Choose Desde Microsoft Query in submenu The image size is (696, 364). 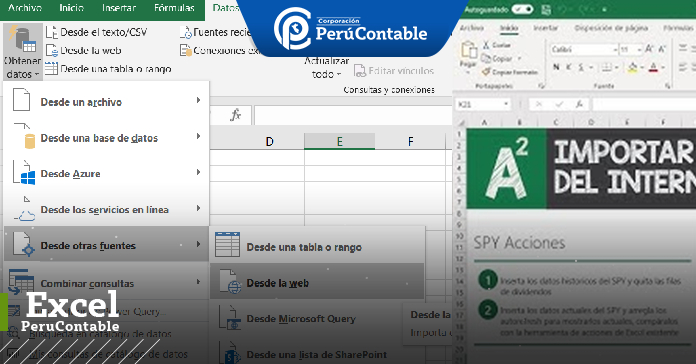click(318, 318)
